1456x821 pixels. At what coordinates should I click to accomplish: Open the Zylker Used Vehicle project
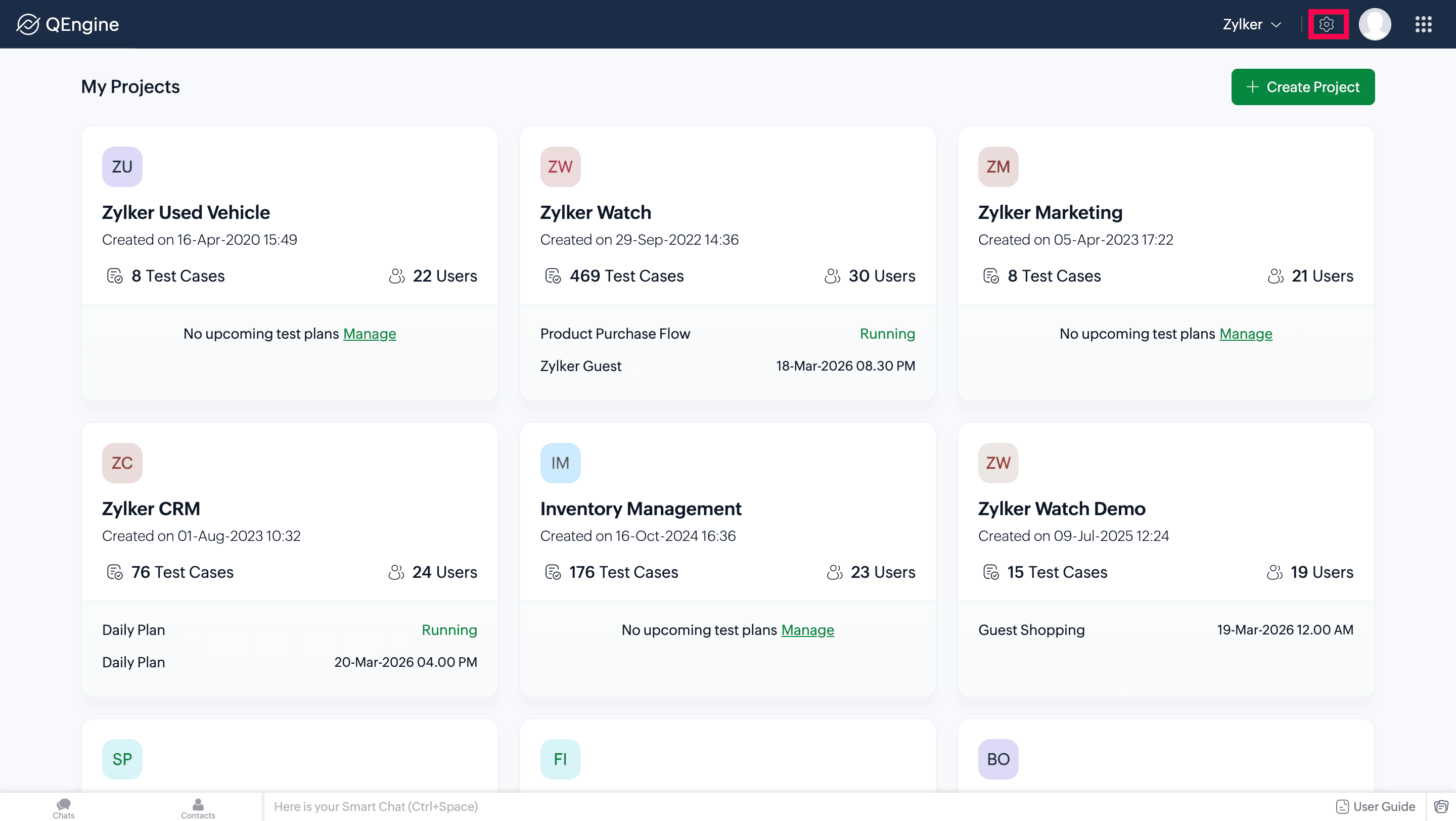coord(186,212)
